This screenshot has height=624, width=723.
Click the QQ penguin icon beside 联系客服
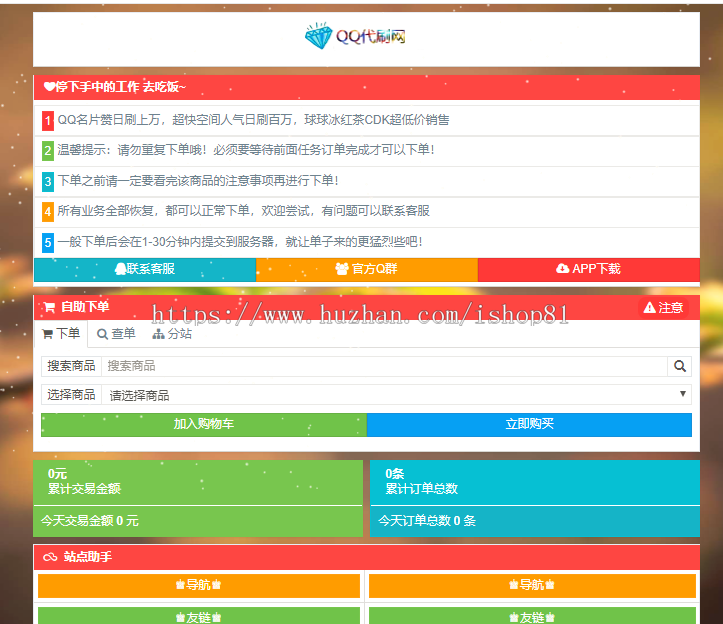pos(120,269)
